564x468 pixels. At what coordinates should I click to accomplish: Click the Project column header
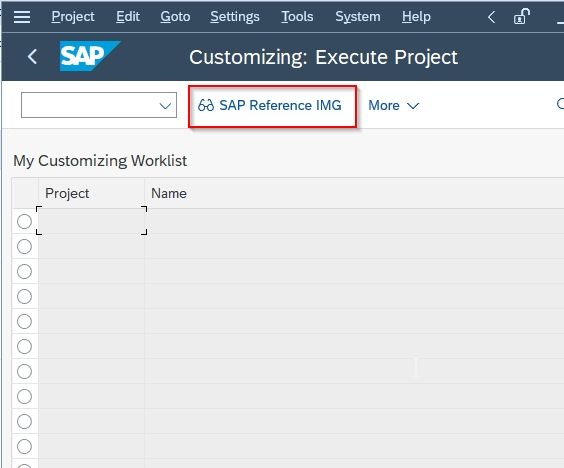point(91,193)
